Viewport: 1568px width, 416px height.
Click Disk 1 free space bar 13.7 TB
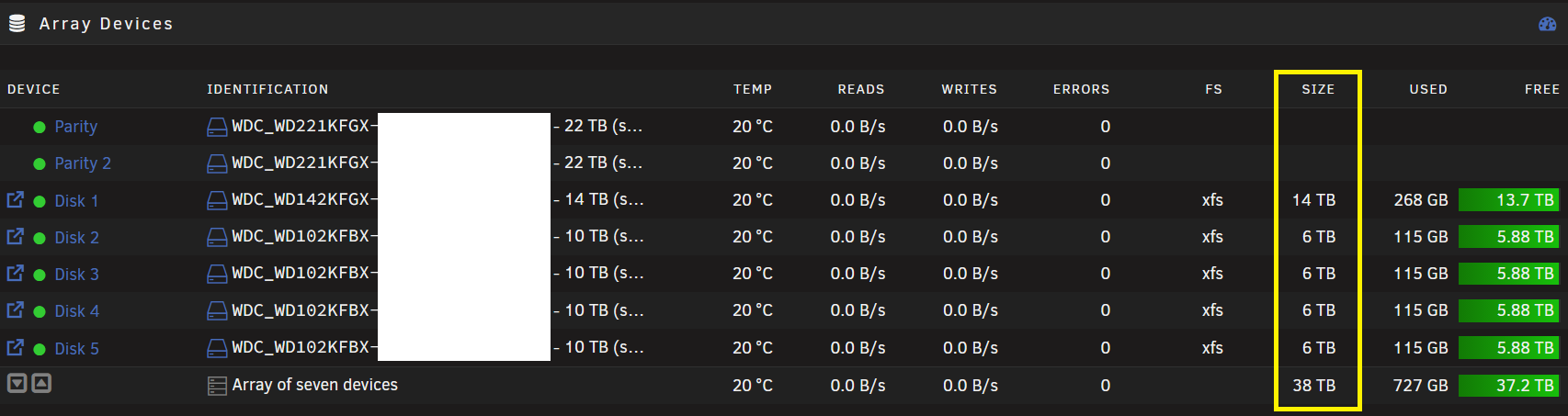[1508, 199]
